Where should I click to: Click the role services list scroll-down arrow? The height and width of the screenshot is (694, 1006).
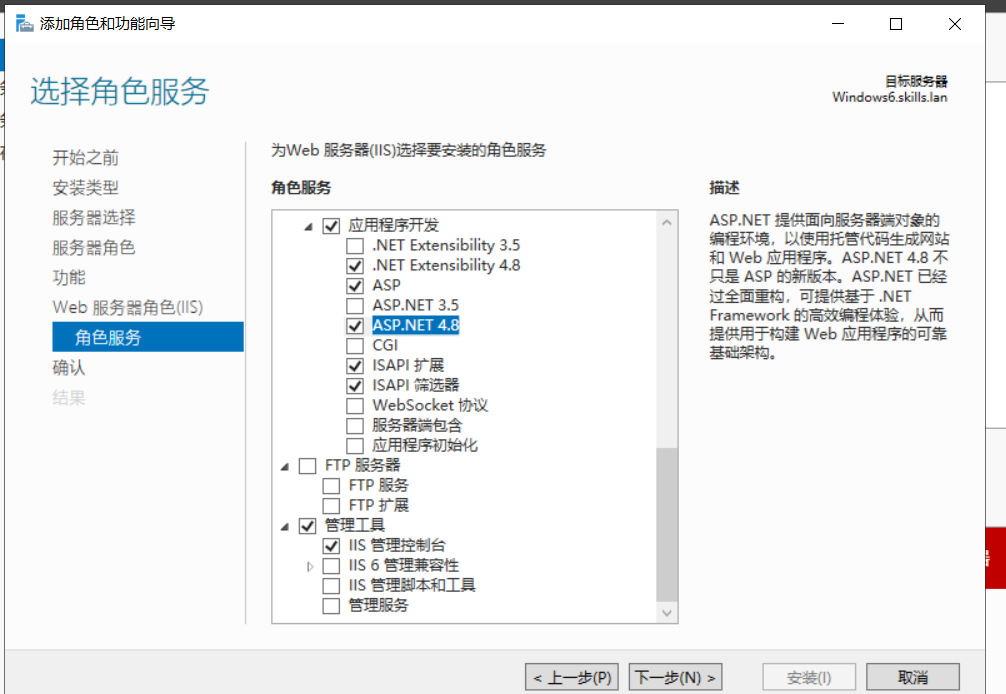point(667,612)
